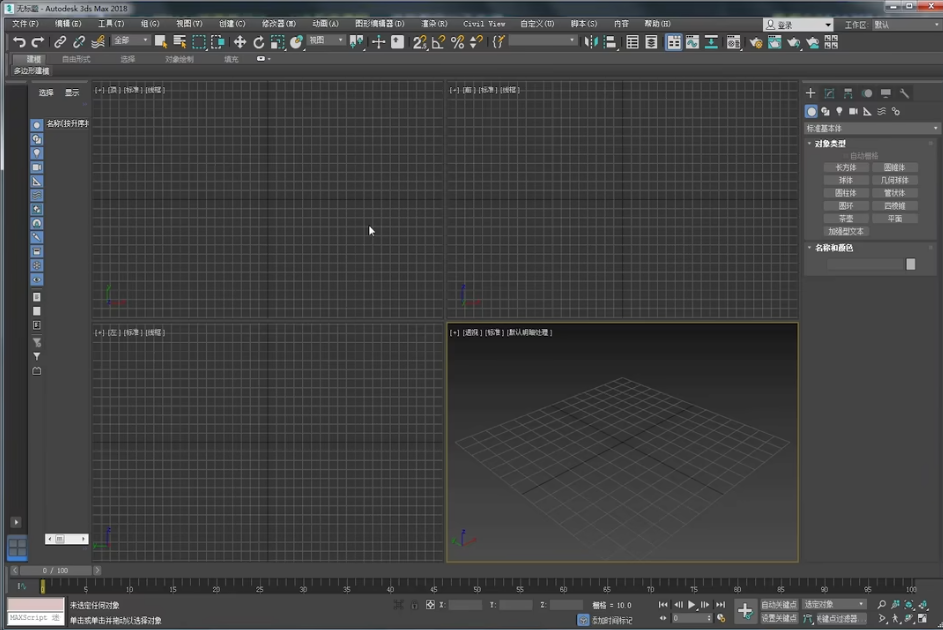Open the Utilities wrench panel
Screen dimensions: 943x630
pyautogui.click(x=904, y=93)
